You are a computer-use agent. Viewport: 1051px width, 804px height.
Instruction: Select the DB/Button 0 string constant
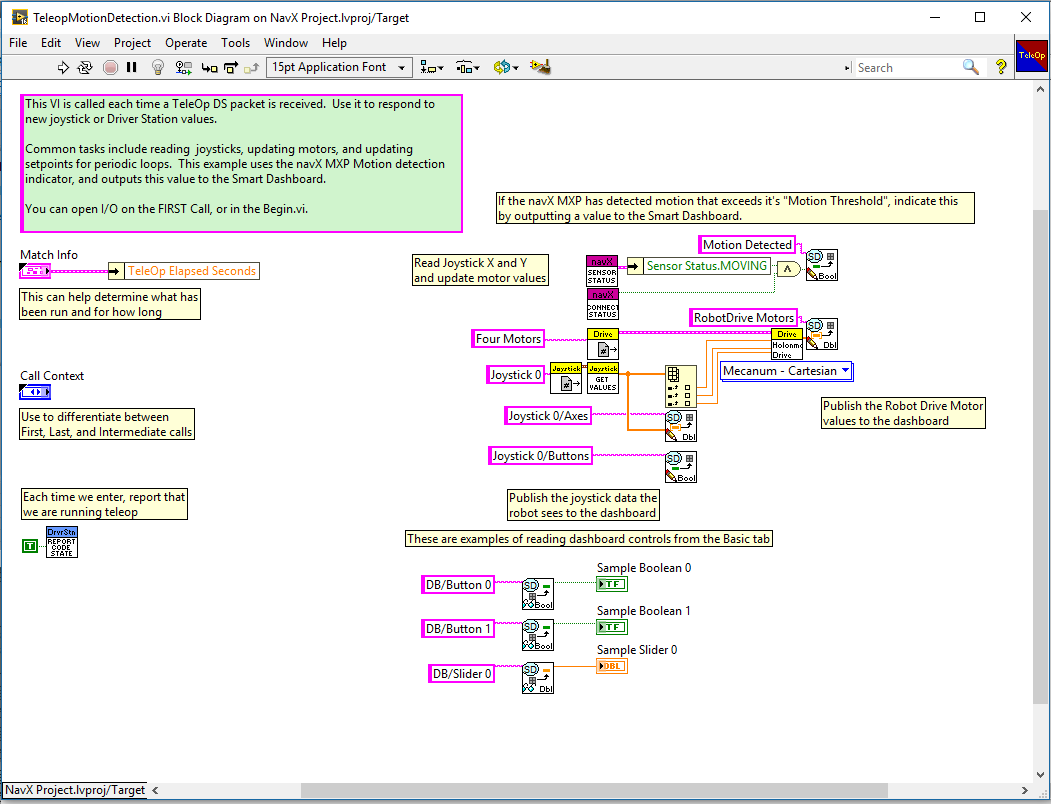pos(458,585)
